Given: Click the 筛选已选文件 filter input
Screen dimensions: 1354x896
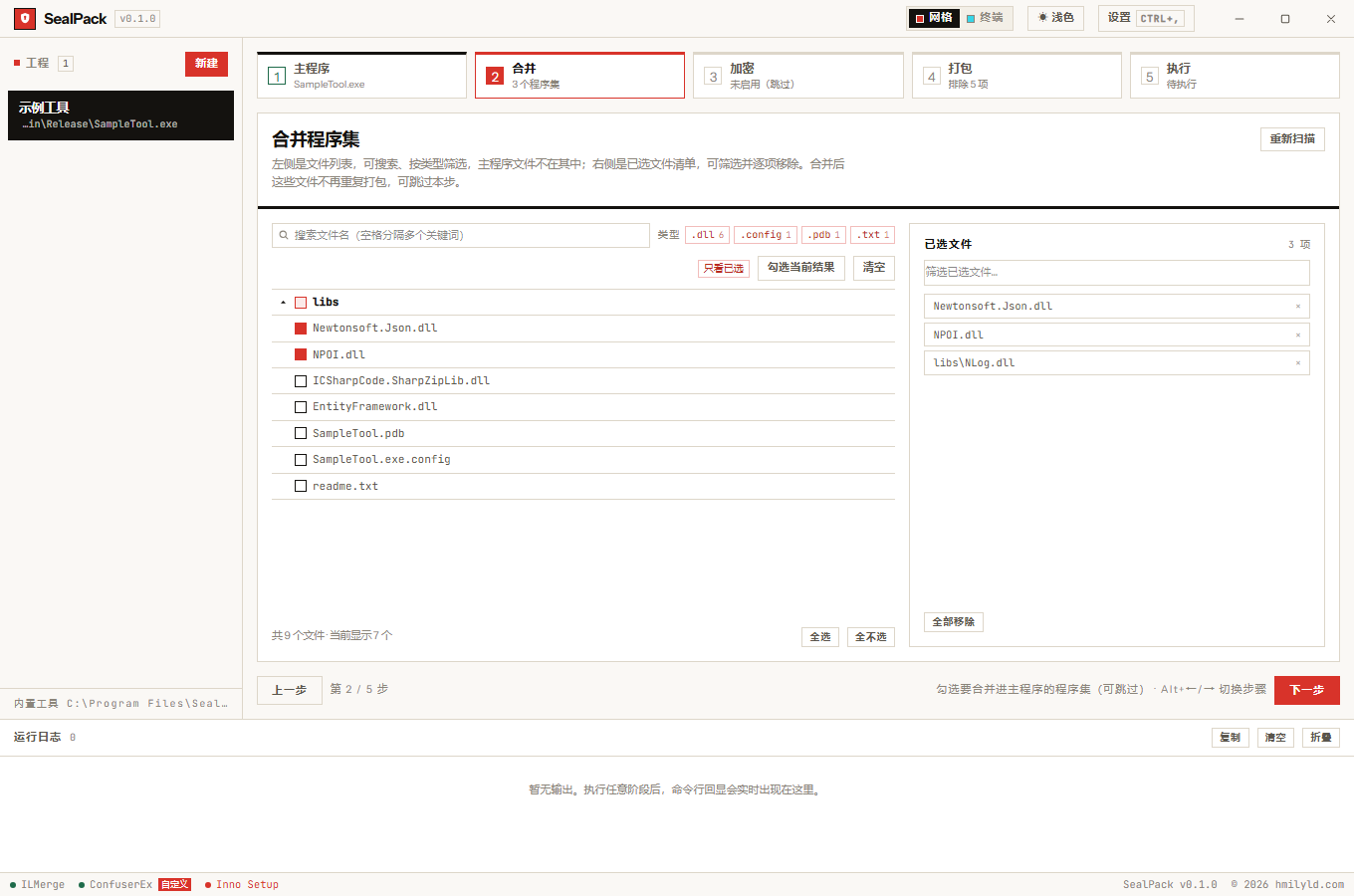Looking at the screenshot, I should tap(1117, 273).
